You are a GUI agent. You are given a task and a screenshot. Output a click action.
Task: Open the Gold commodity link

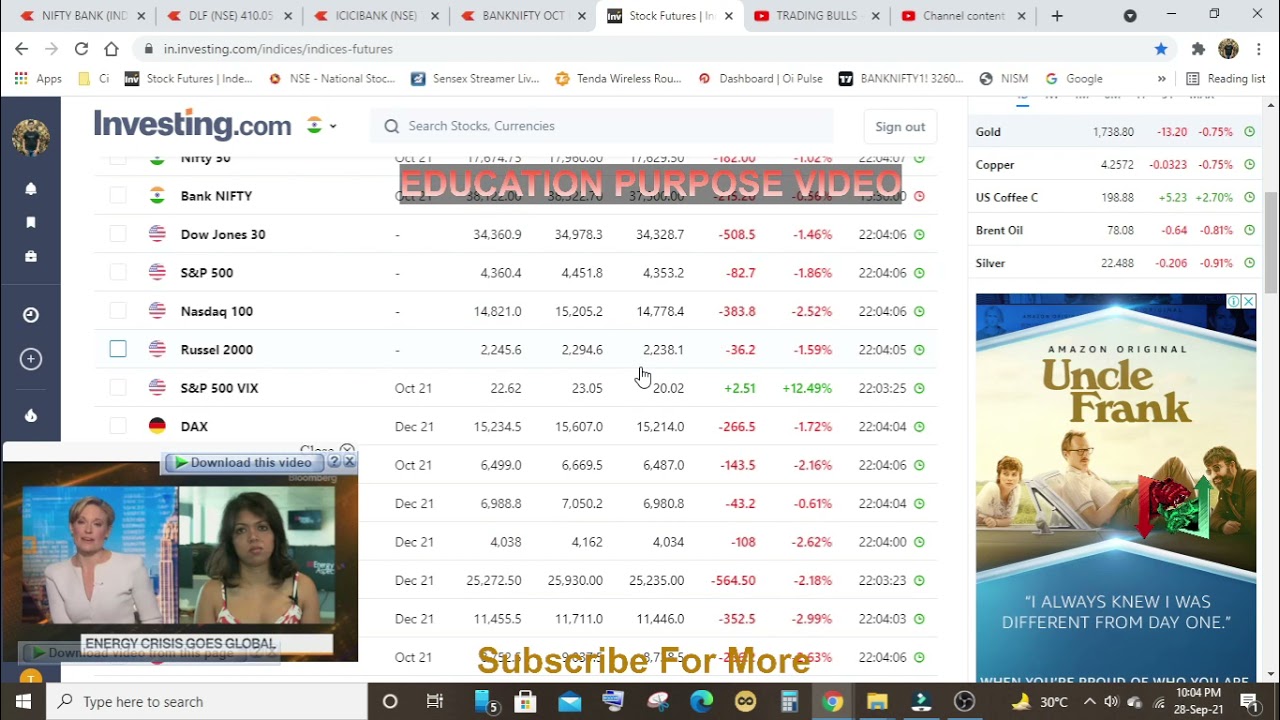988,132
